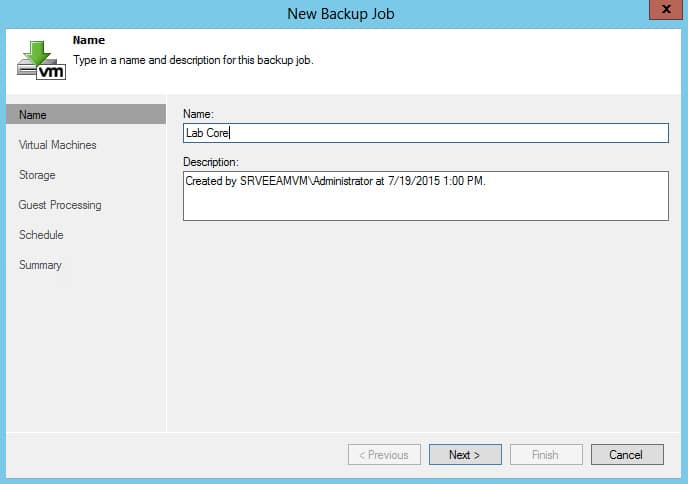This screenshot has width=688, height=484.
Task: Click the disabled Finish button
Action: point(546,455)
